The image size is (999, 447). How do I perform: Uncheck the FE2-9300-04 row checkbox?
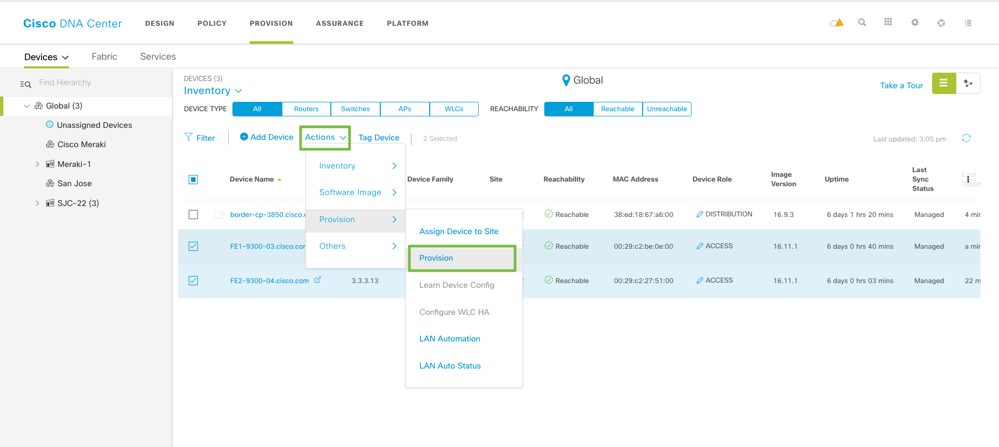[x=193, y=280]
